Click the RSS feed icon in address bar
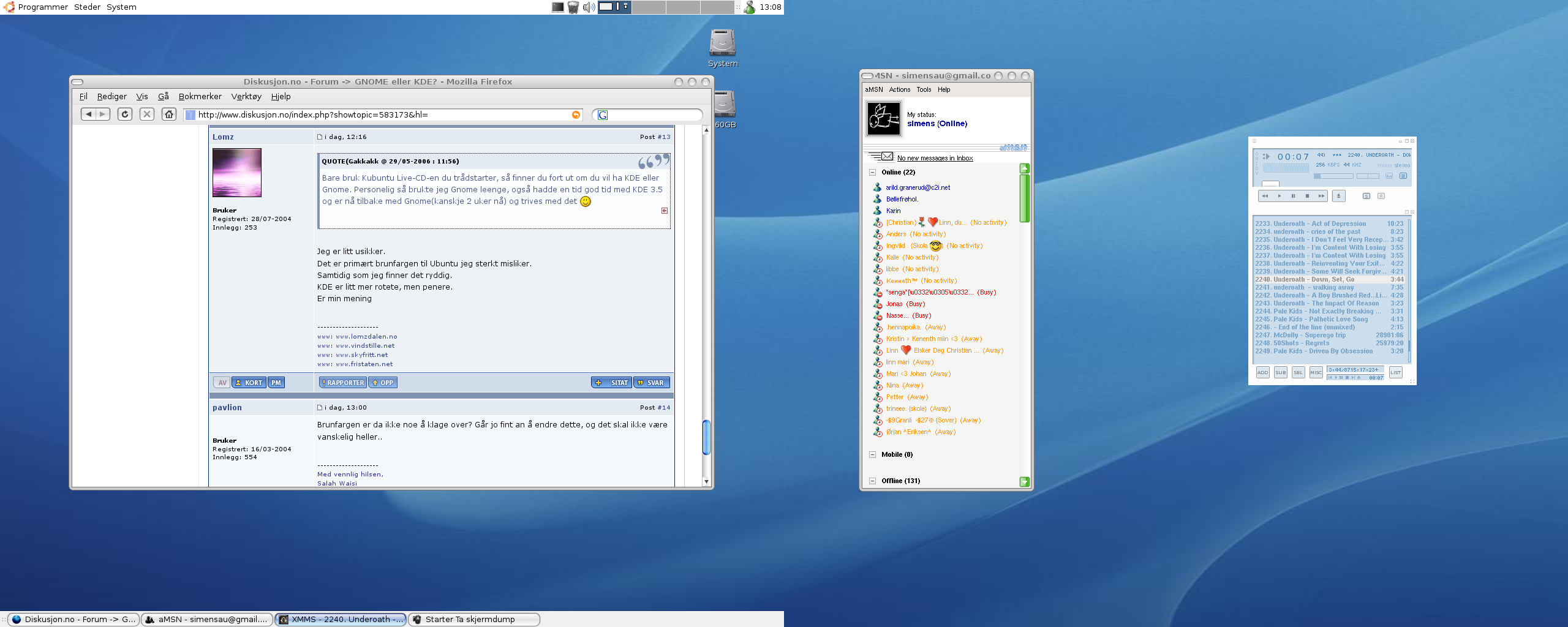Viewport: 1568px width, 627px height. [576, 115]
